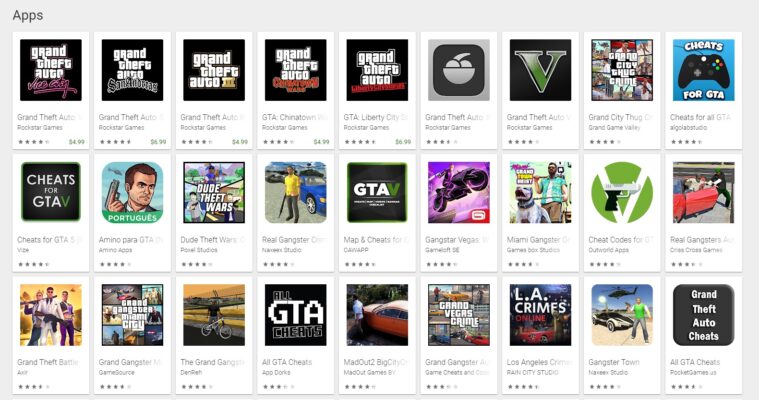Open the Gameloft SE developer link
This screenshot has width=759, height=400.
445,250
